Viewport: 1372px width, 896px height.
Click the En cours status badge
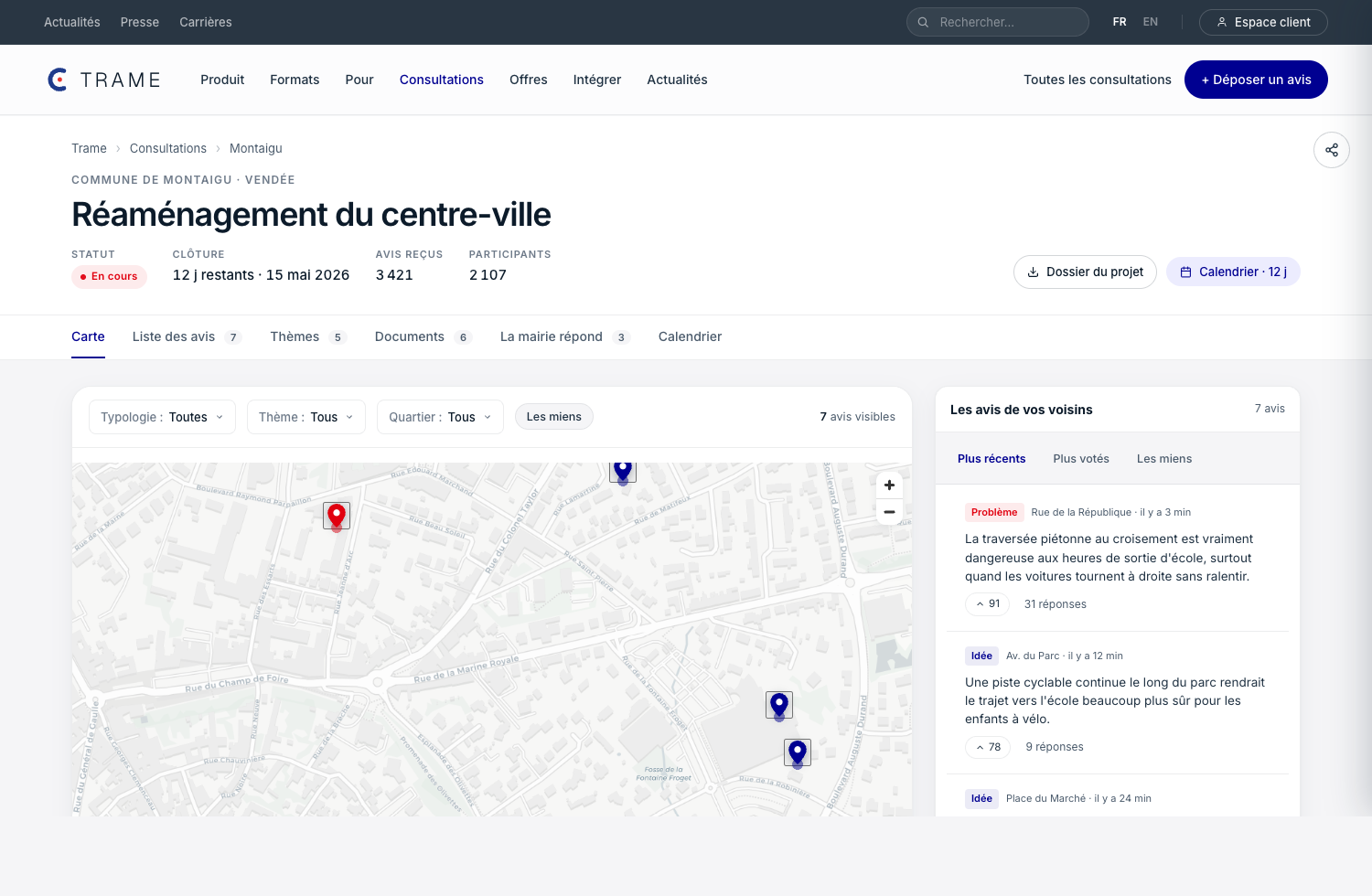pyautogui.click(x=109, y=276)
